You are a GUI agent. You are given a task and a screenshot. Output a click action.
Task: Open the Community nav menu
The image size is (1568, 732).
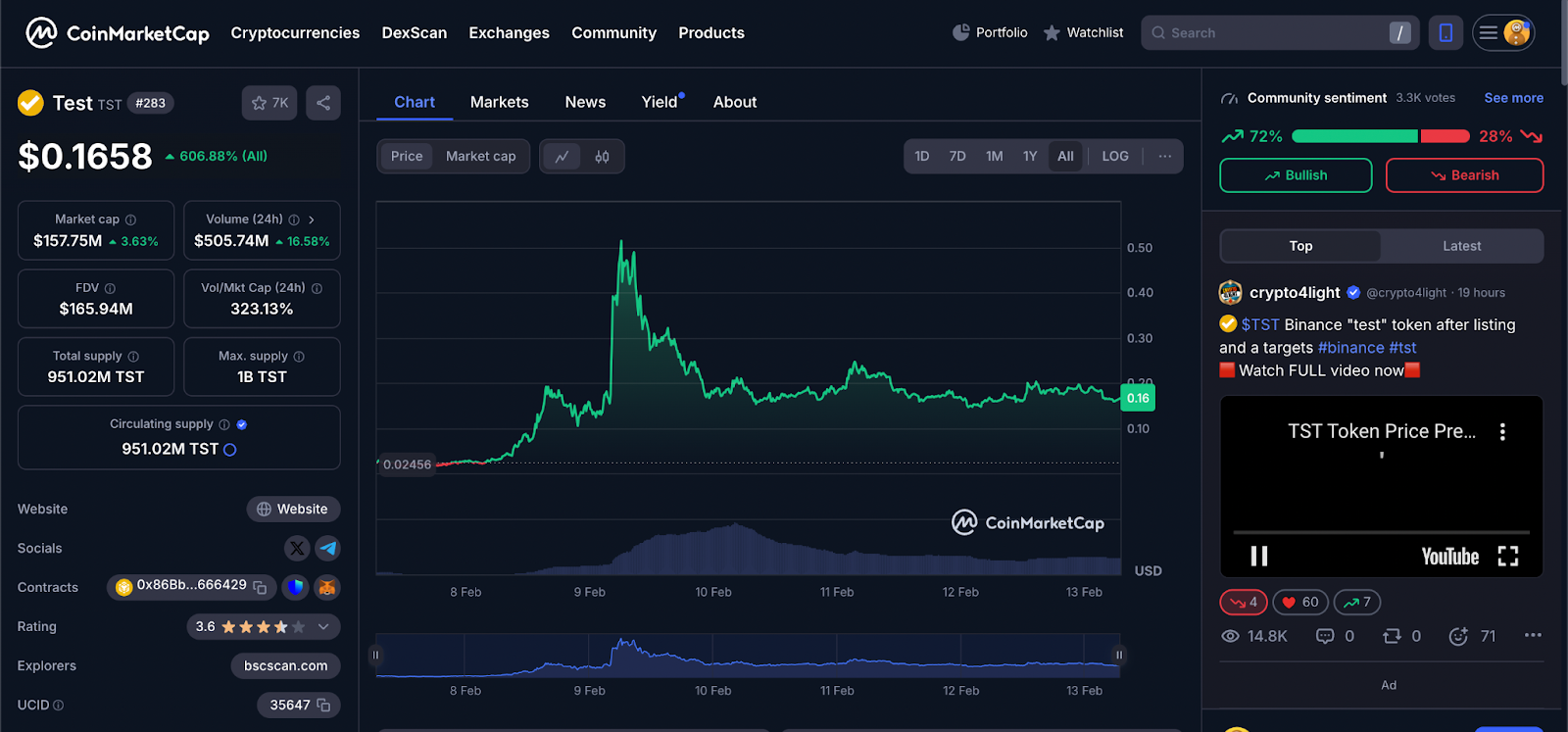pos(613,32)
